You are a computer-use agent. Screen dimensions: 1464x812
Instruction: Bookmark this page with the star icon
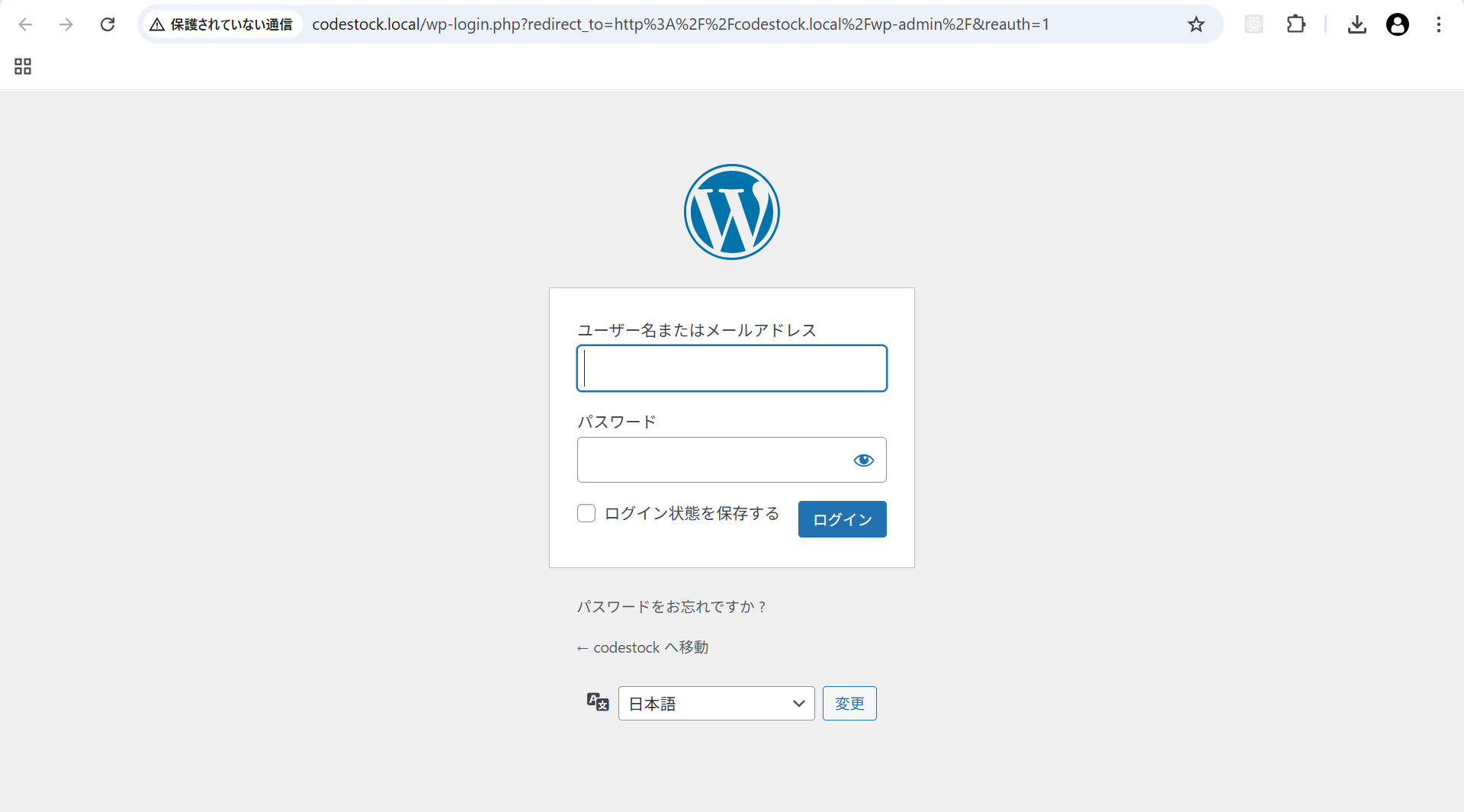pyautogui.click(x=1196, y=24)
